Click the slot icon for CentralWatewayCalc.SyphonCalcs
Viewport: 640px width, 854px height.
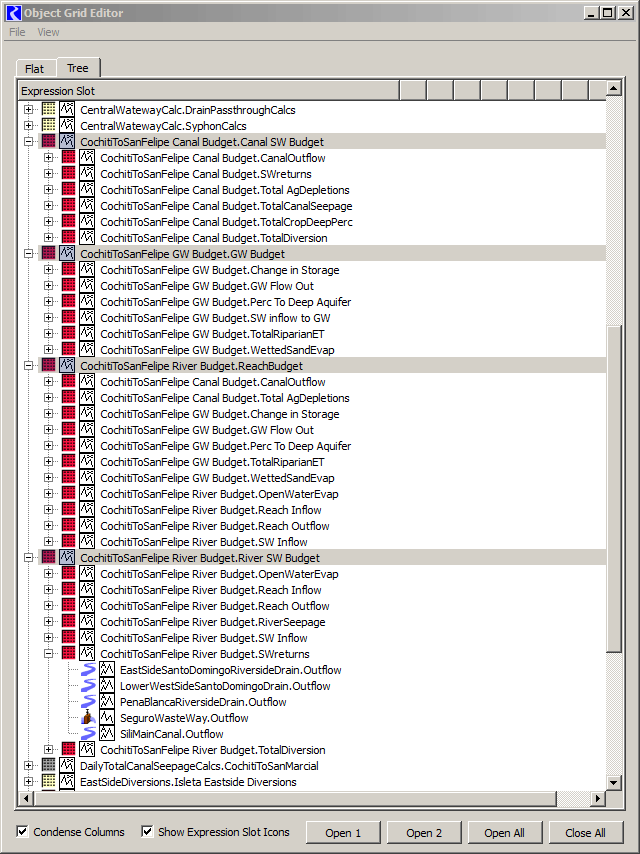tap(66, 126)
